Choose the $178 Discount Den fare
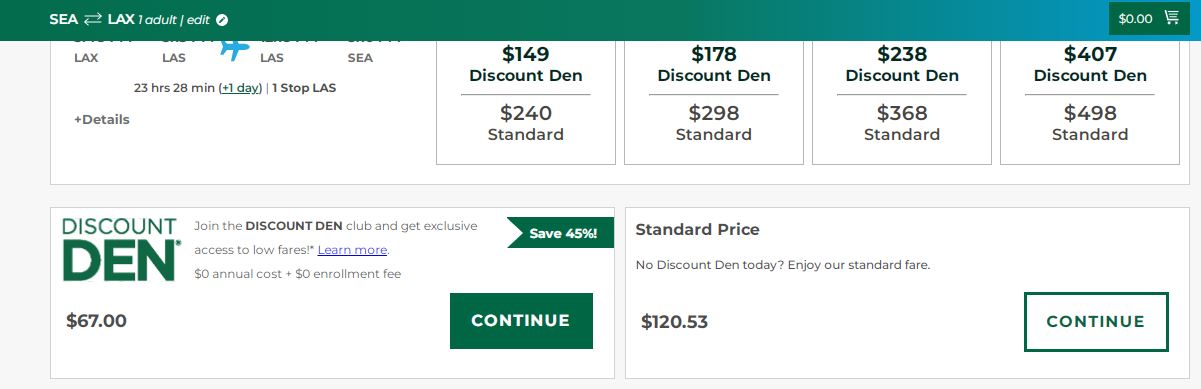Image resolution: width=1201 pixels, height=389 pixels. (x=714, y=64)
